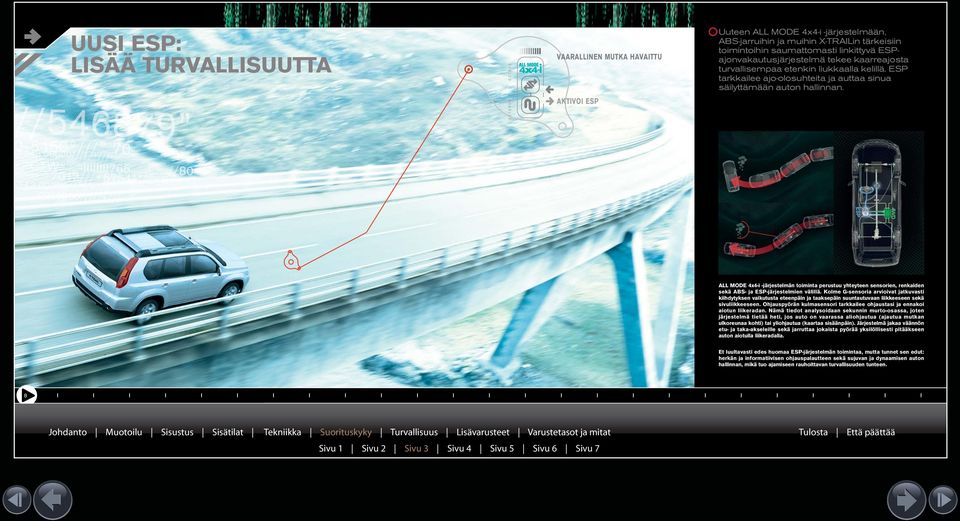
Task: Jump to the last page with skip-forward button
Action: (943, 500)
